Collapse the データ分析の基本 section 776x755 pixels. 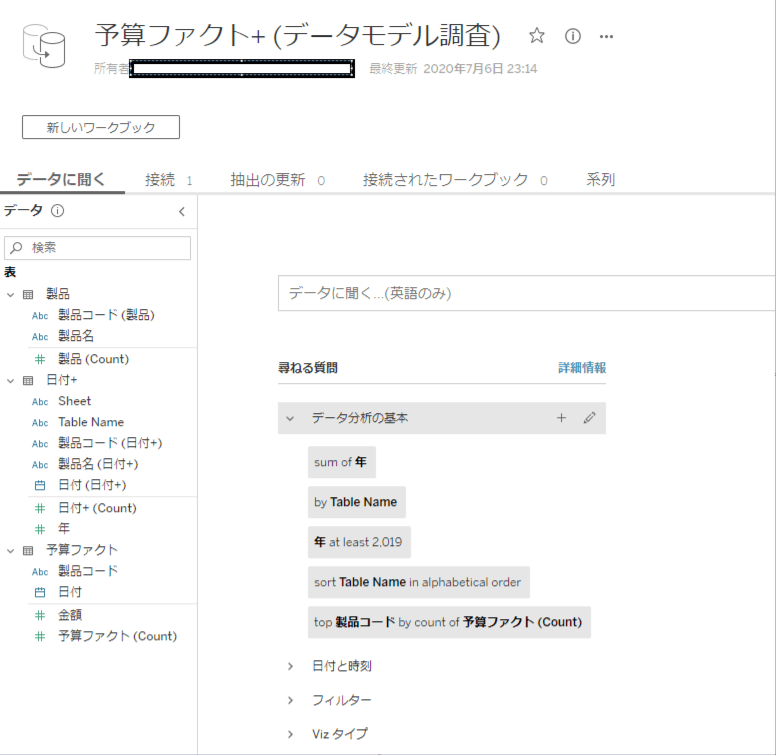point(290,419)
